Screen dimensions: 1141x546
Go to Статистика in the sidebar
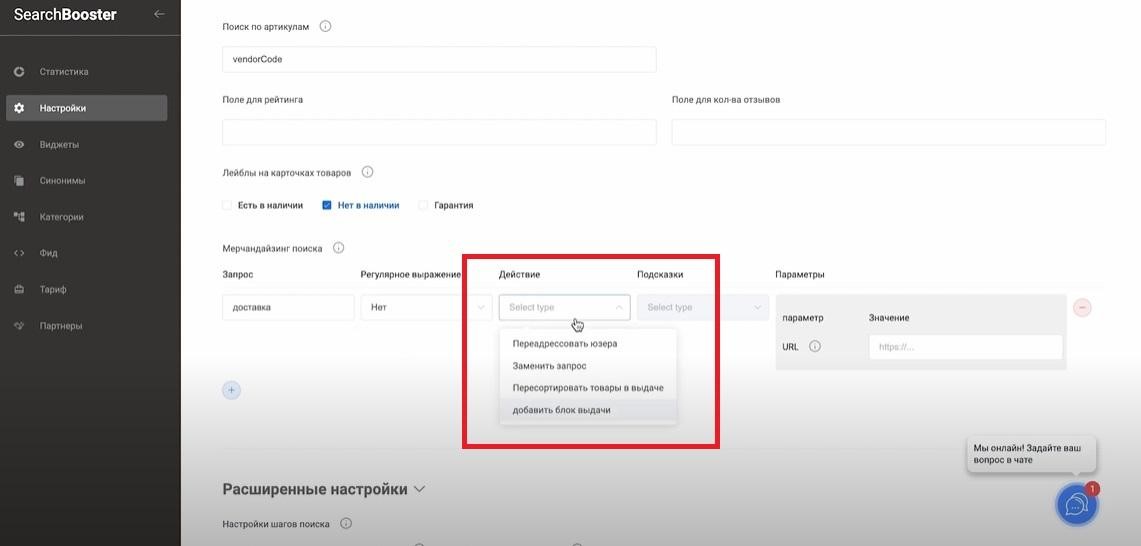[64, 72]
